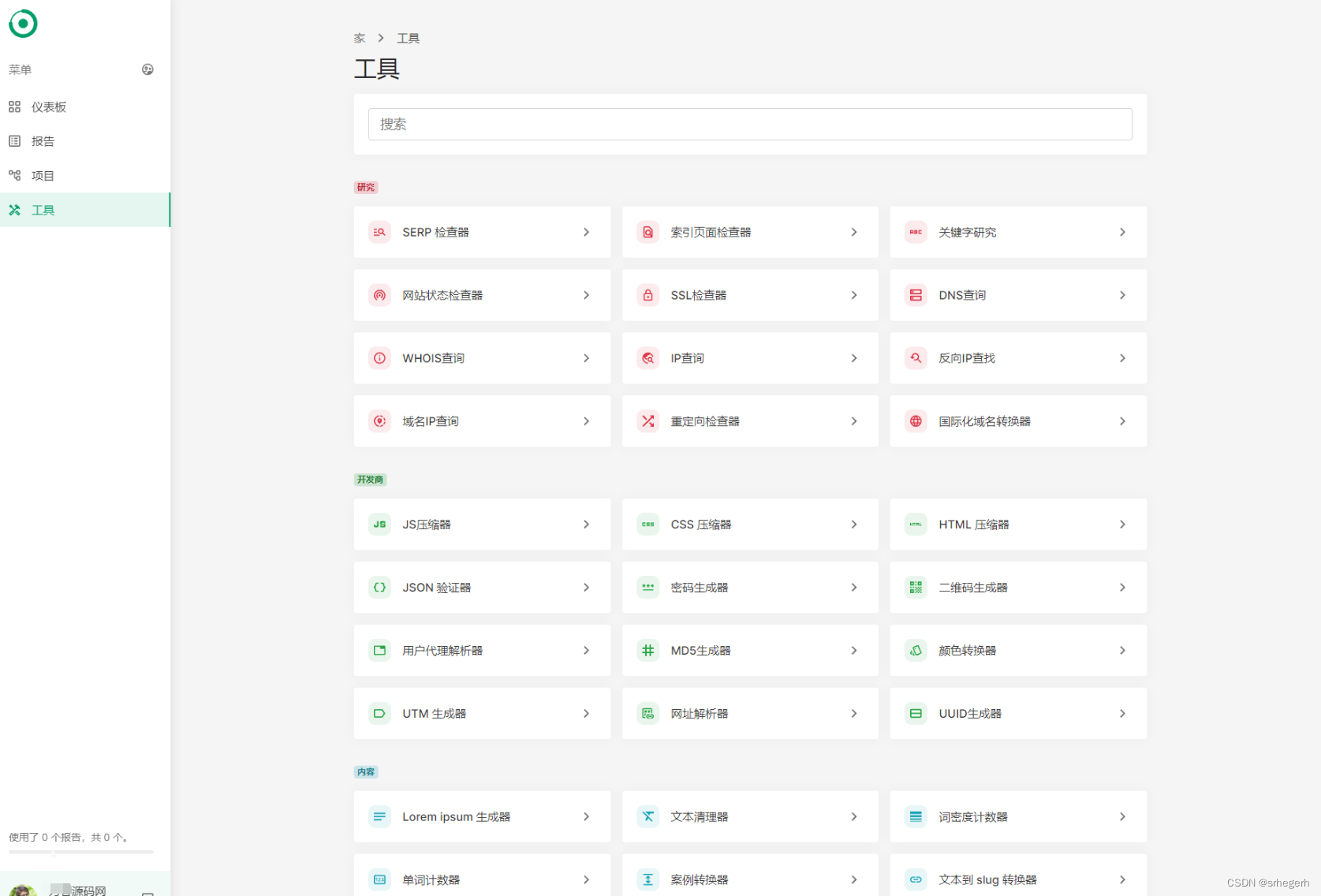The width and height of the screenshot is (1321, 896).
Task: Click the UUID生成器 icon
Action: pos(916,714)
